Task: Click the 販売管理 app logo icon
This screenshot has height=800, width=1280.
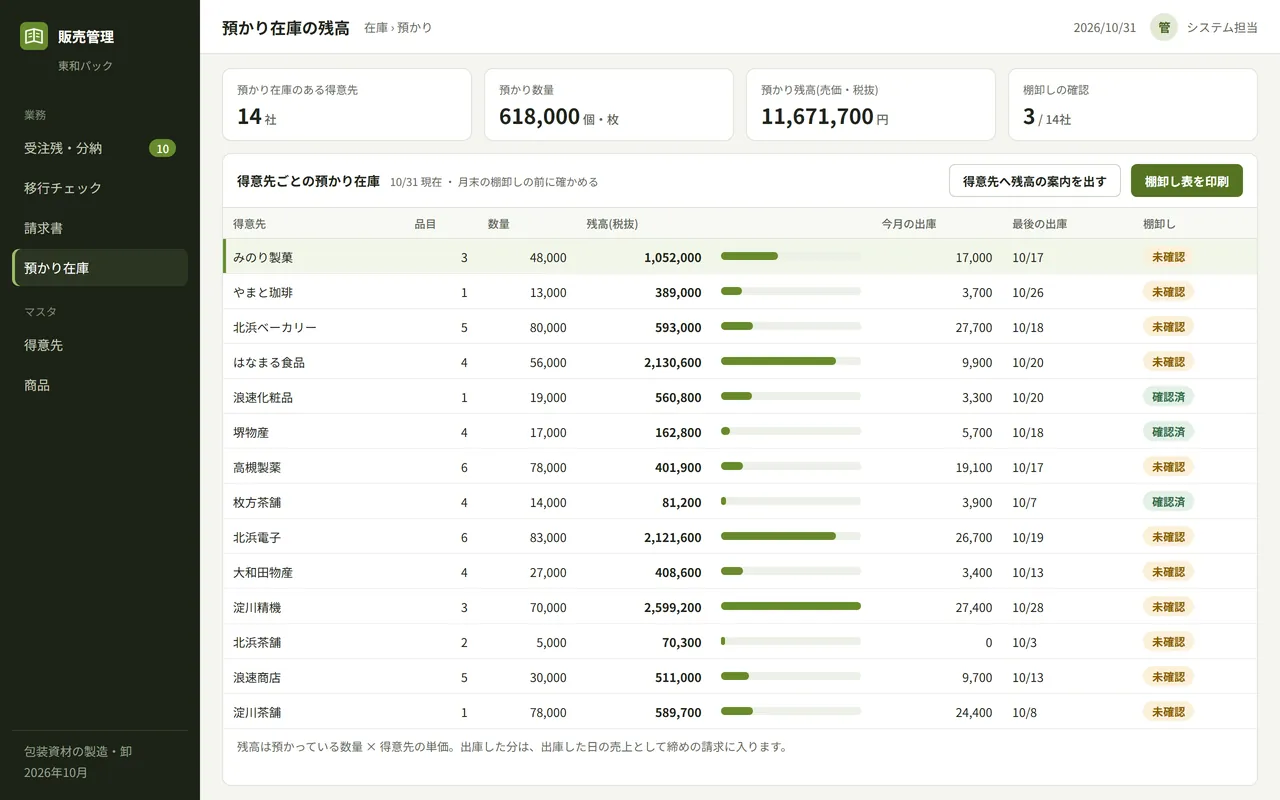Action: click(x=34, y=36)
